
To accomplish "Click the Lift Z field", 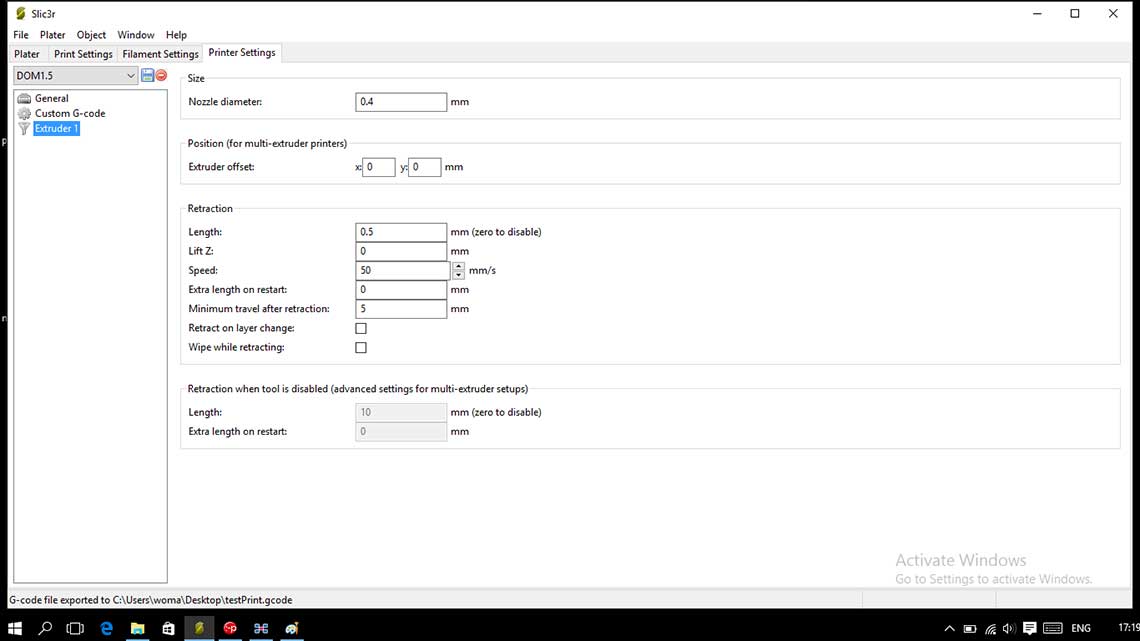I will (401, 251).
